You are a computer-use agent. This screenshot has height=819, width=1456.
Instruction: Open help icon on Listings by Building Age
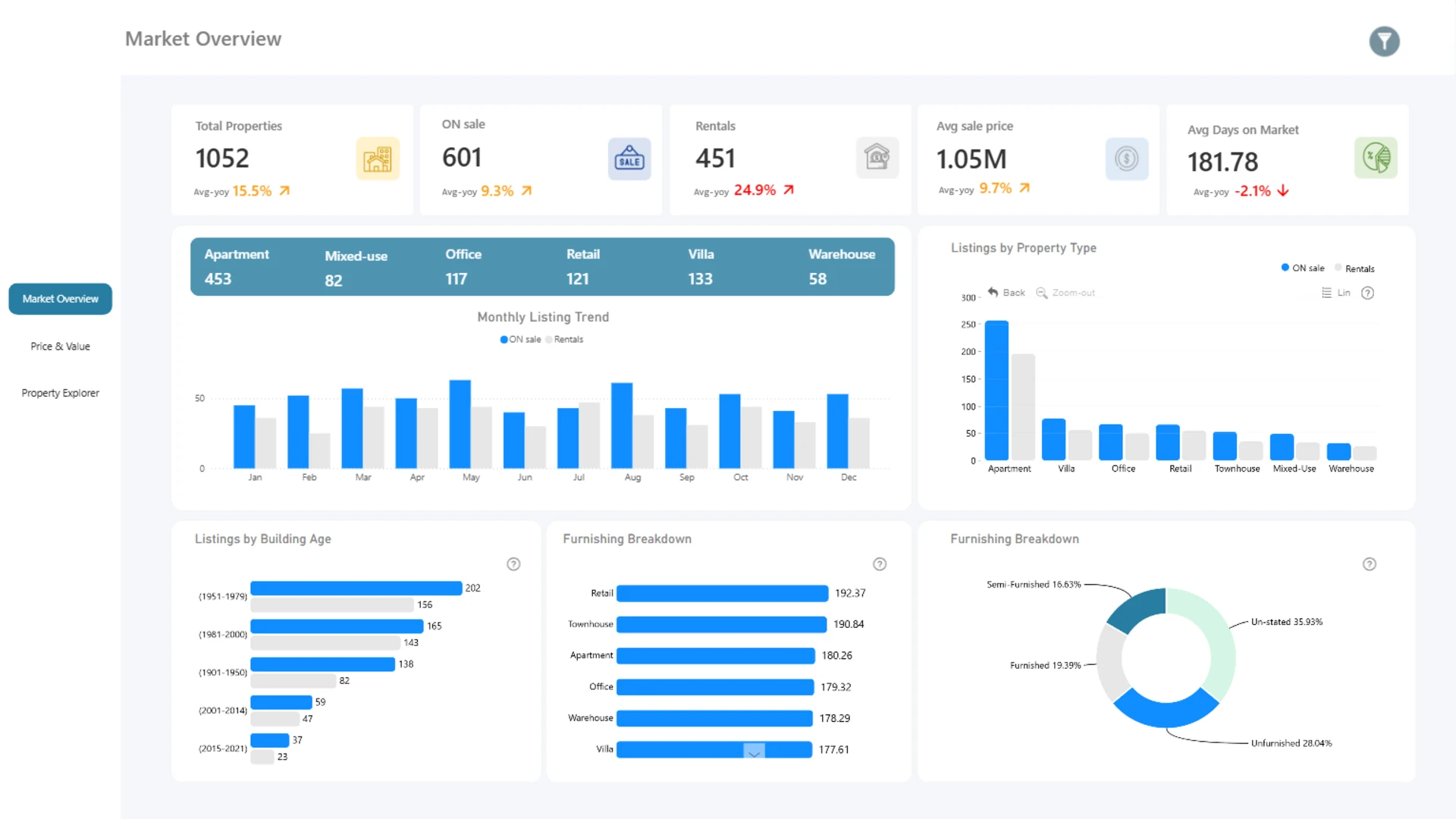[513, 564]
